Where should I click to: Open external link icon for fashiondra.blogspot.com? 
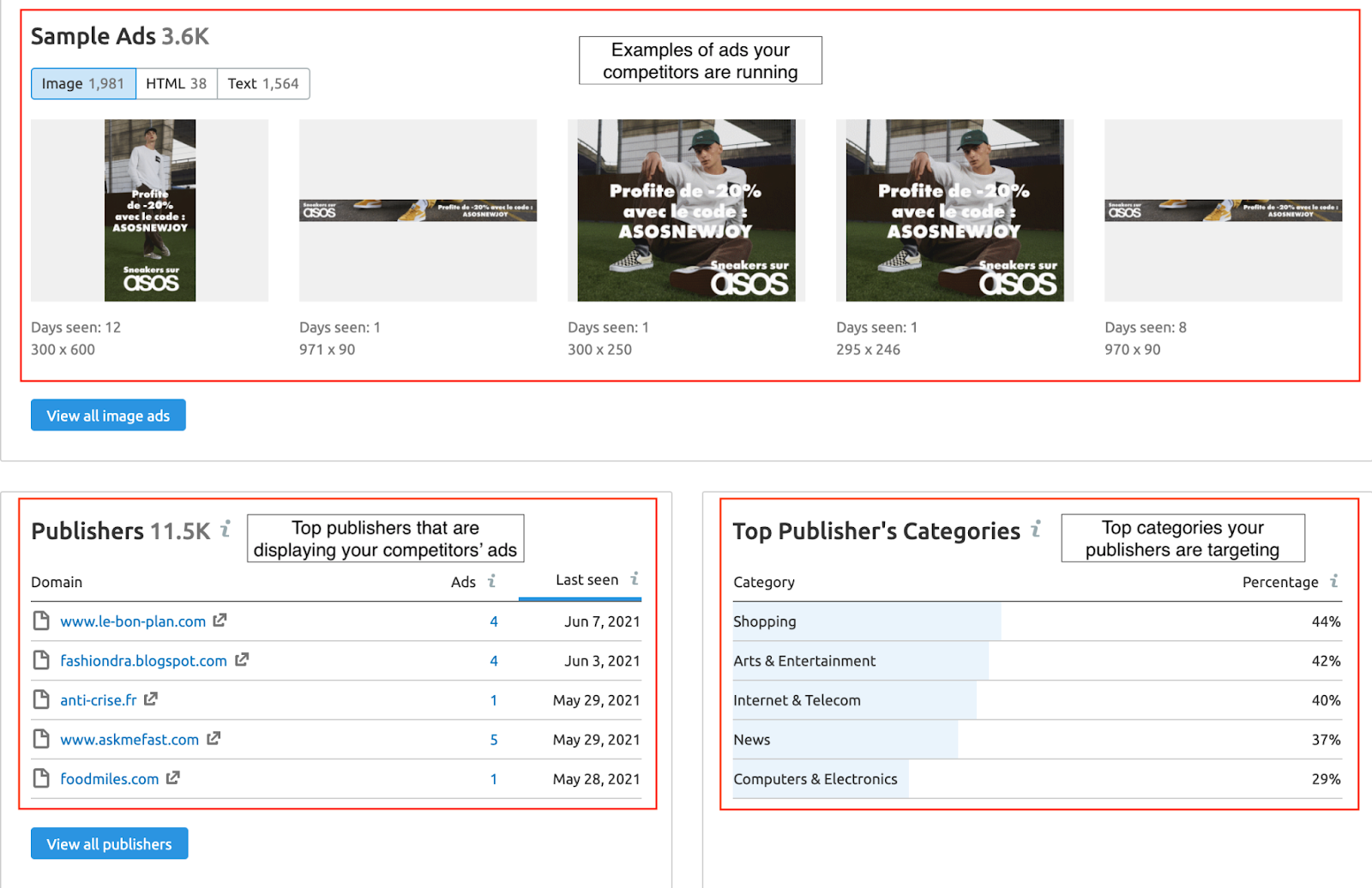click(x=242, y=659)
